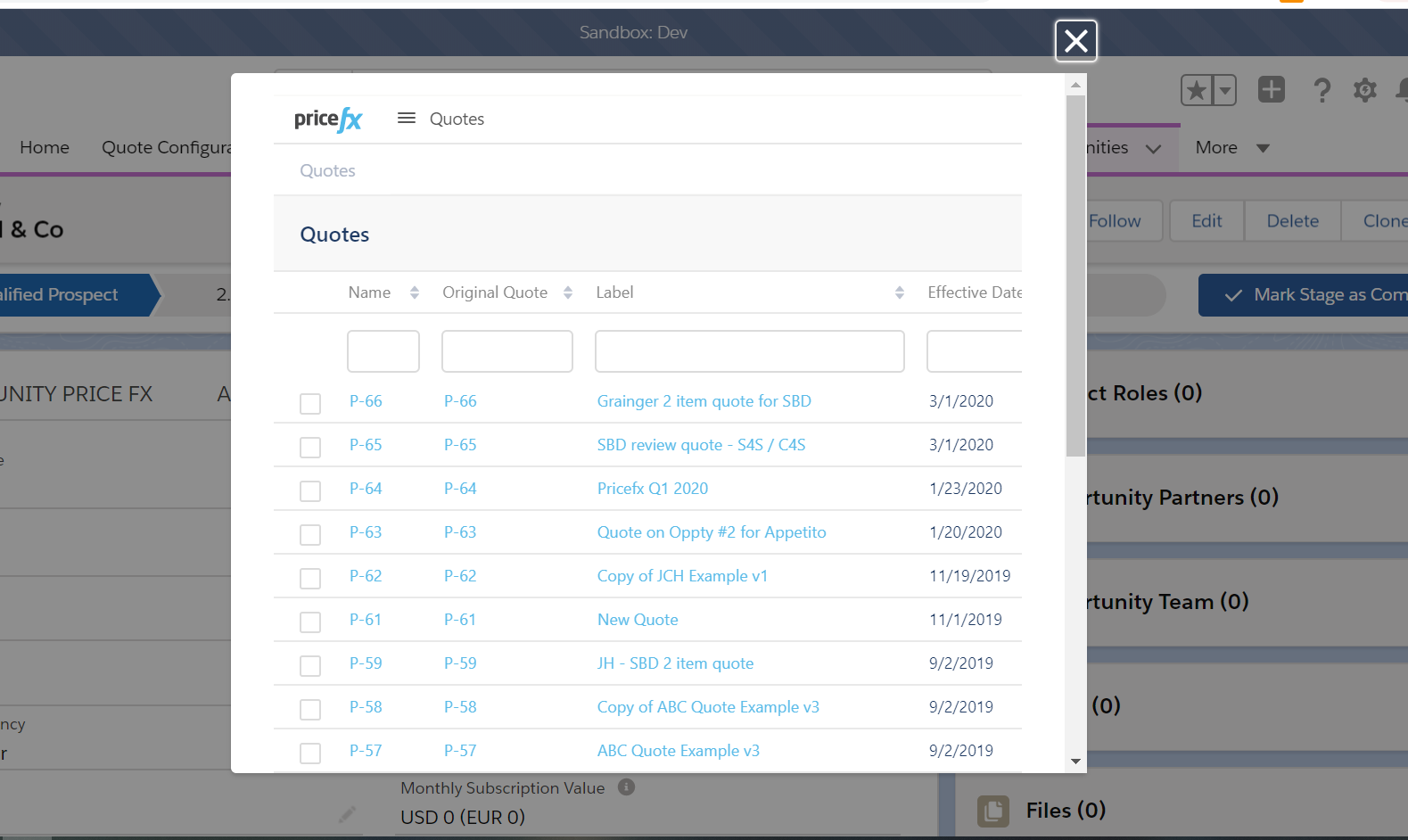This screenshot has width=1408, height=840.
Task: Click the modal scrollbar down arrow
Action: coord(1075,762)
